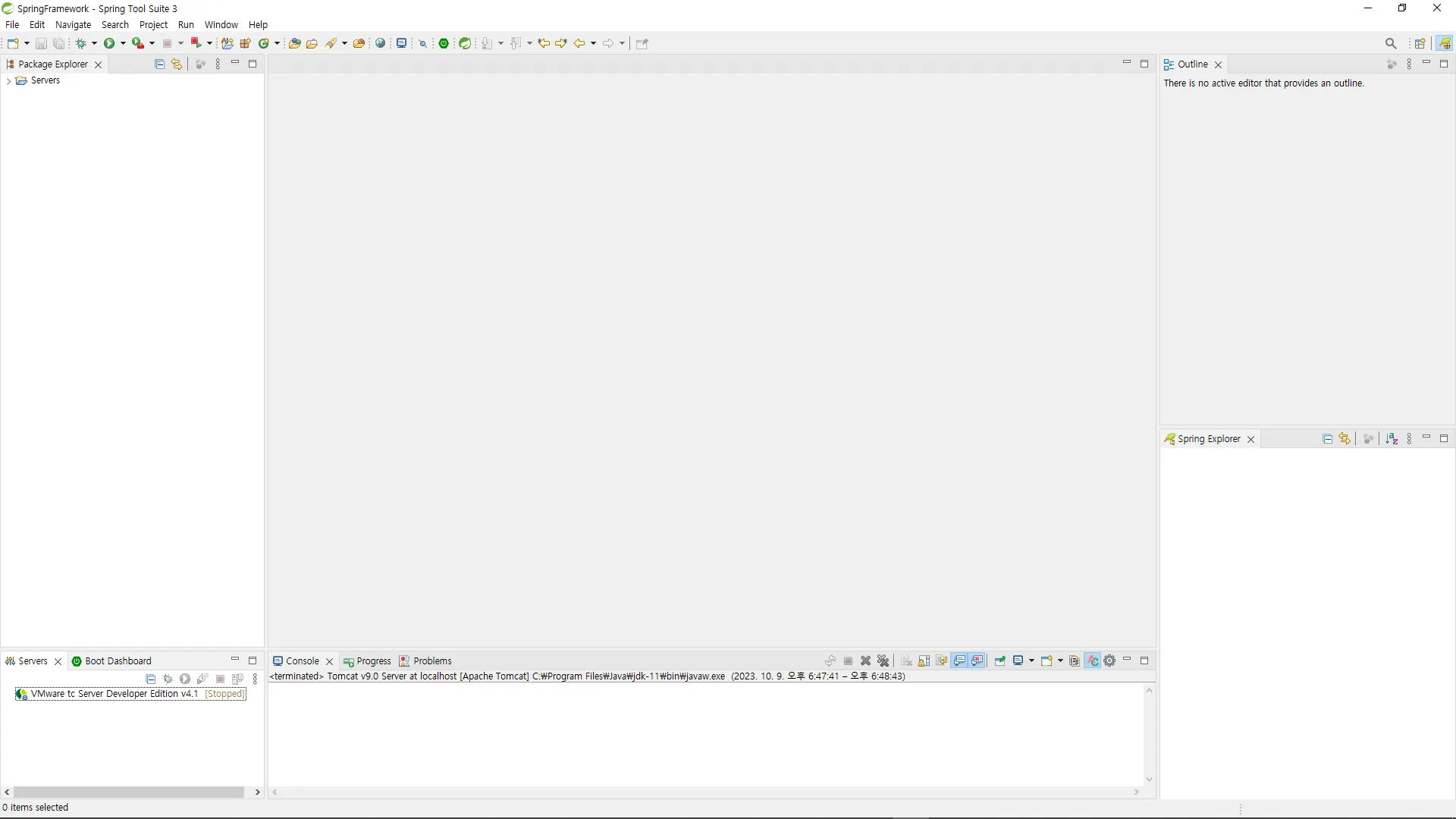Open the Run button dropdown arrow
Screen dimensions: 1456x819
tap(123, 44)
